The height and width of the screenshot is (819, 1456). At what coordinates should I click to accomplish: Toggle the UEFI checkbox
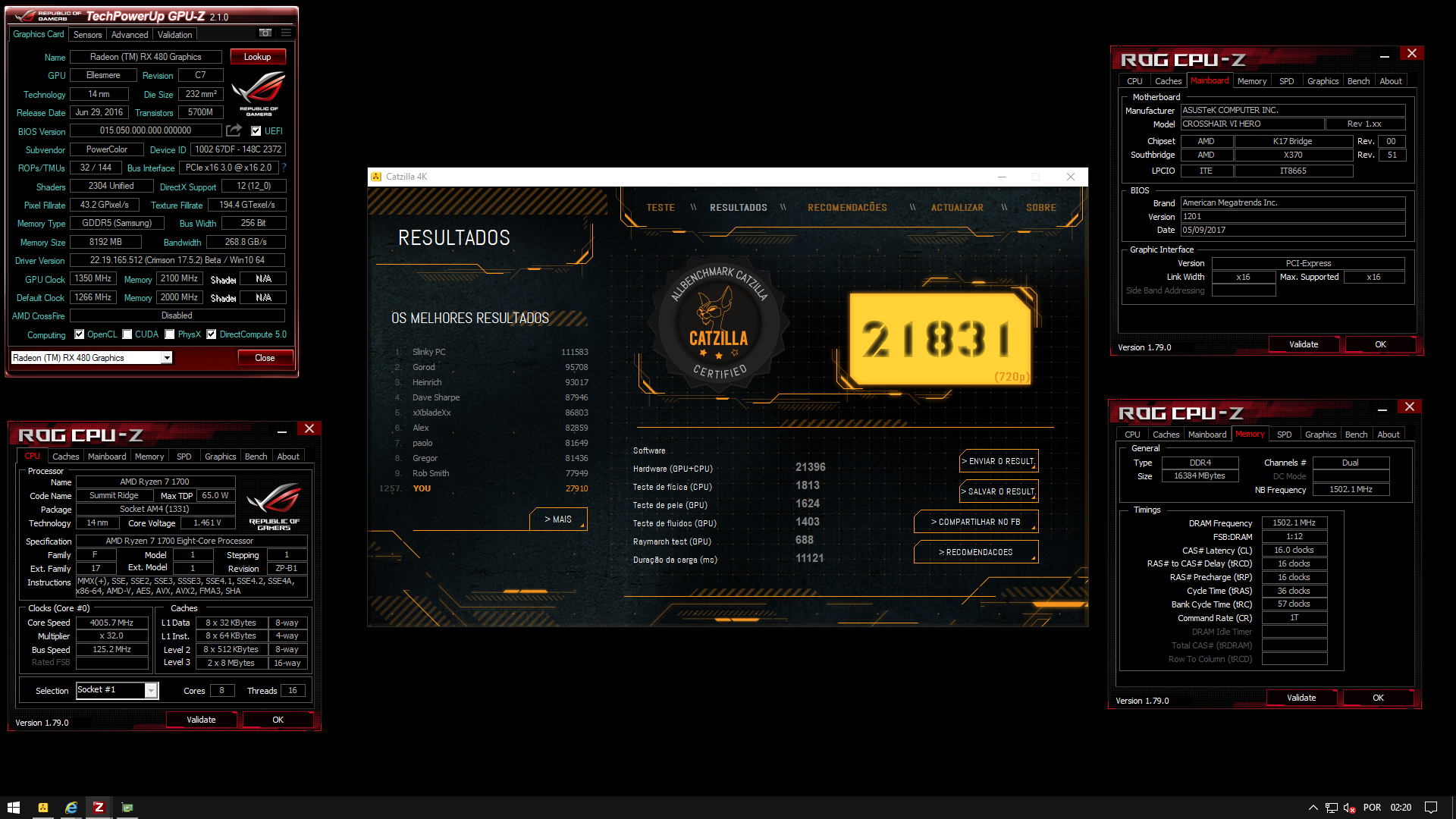coord(256,131)
